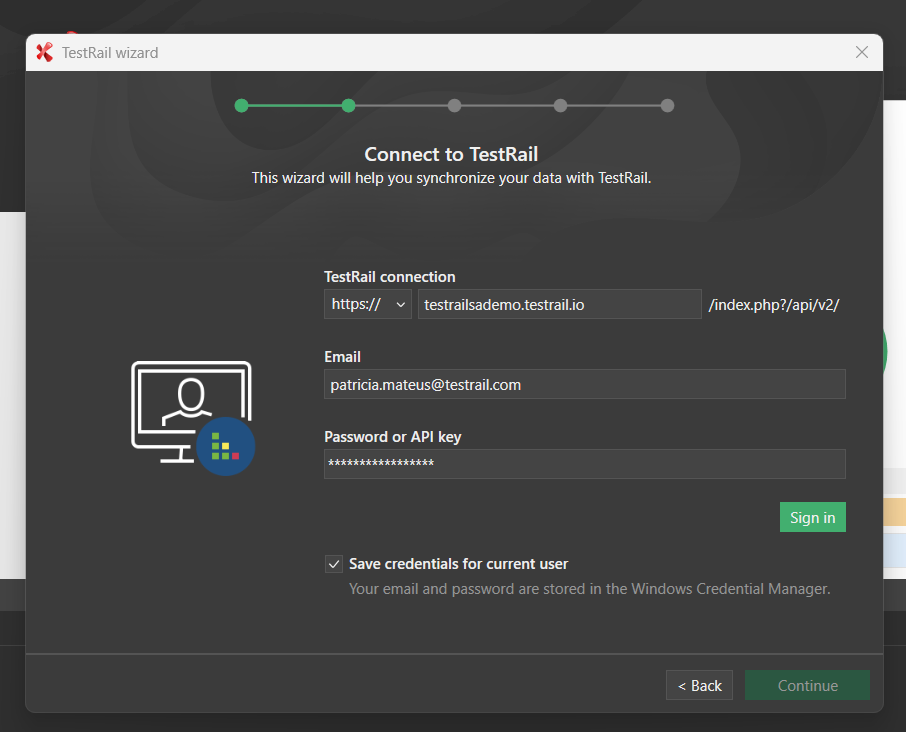Click the Email input field

point(584,384)
